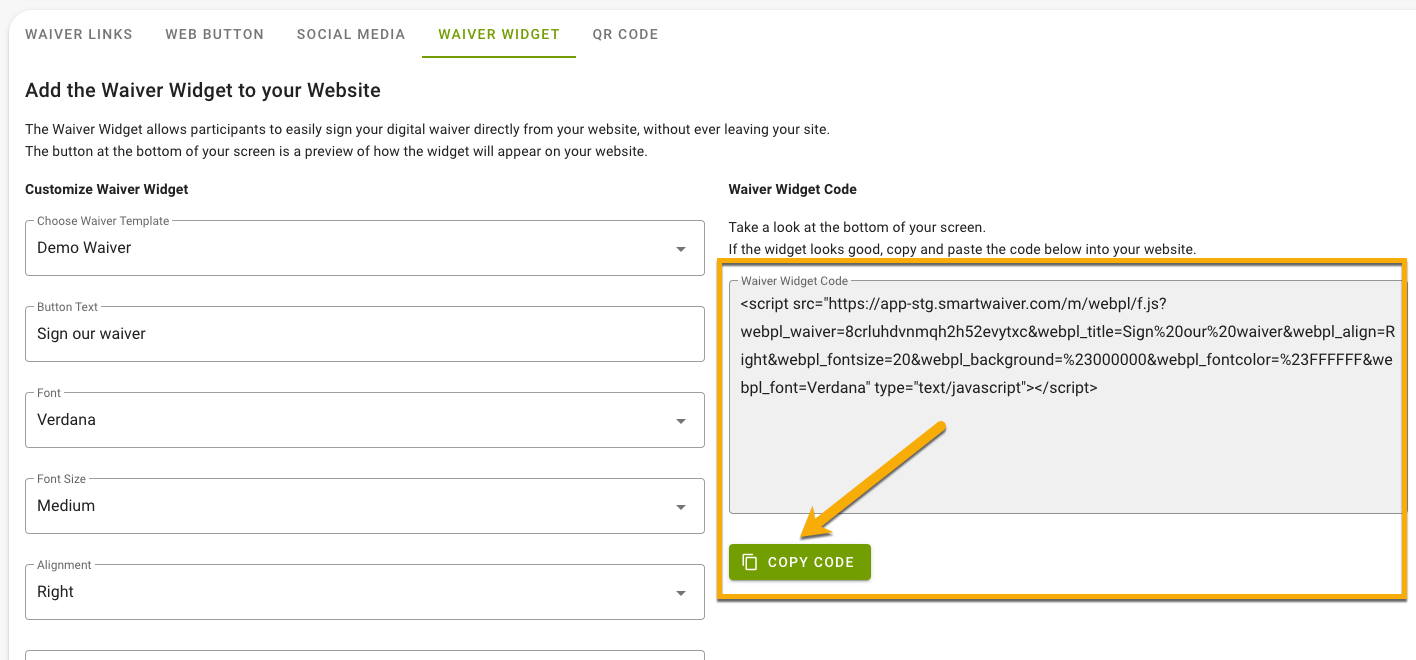Click the 'Take a look at the bottom' text
The image size is (1416, 660).
[857, 227]
